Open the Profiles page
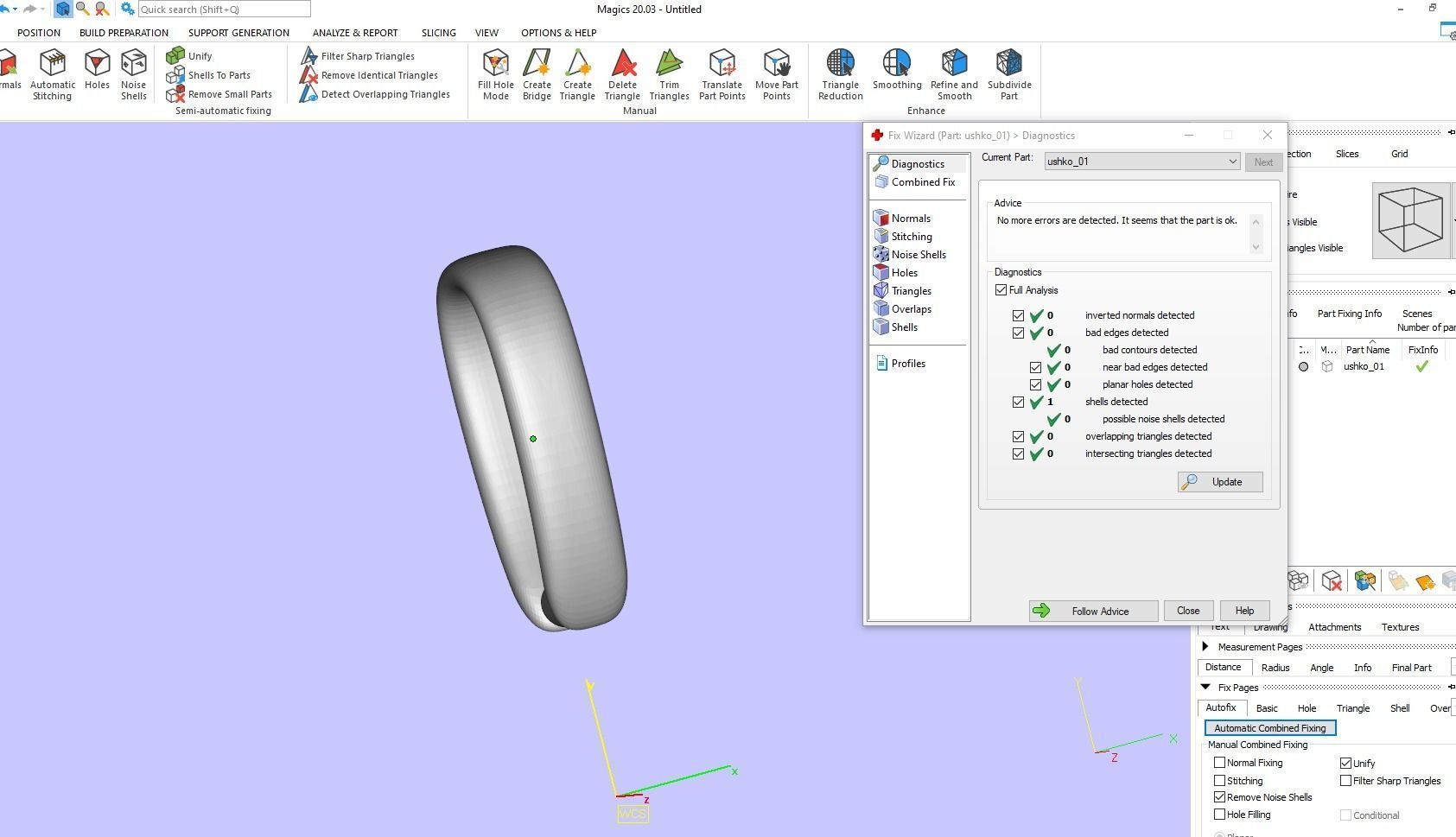This screenshot has height=837, width=1456. coord(900,364)
